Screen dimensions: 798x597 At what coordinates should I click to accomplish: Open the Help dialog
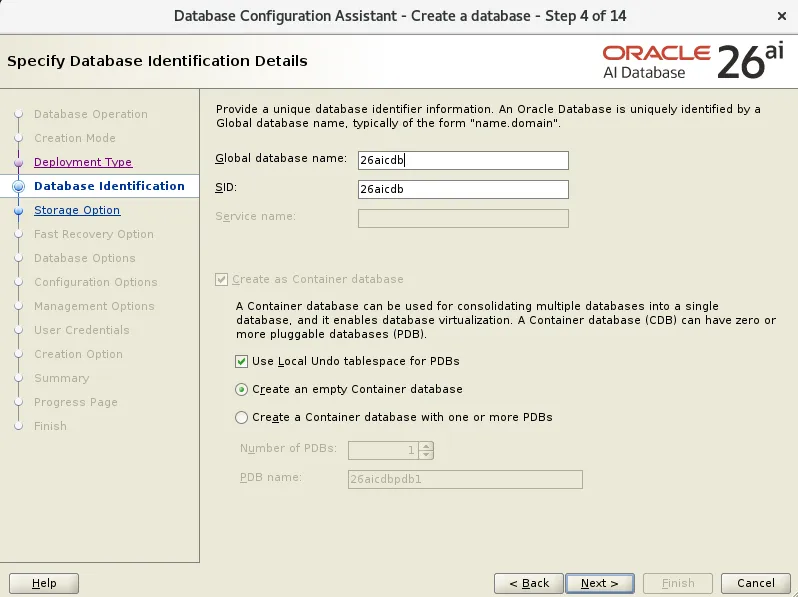tap(44, 583)
